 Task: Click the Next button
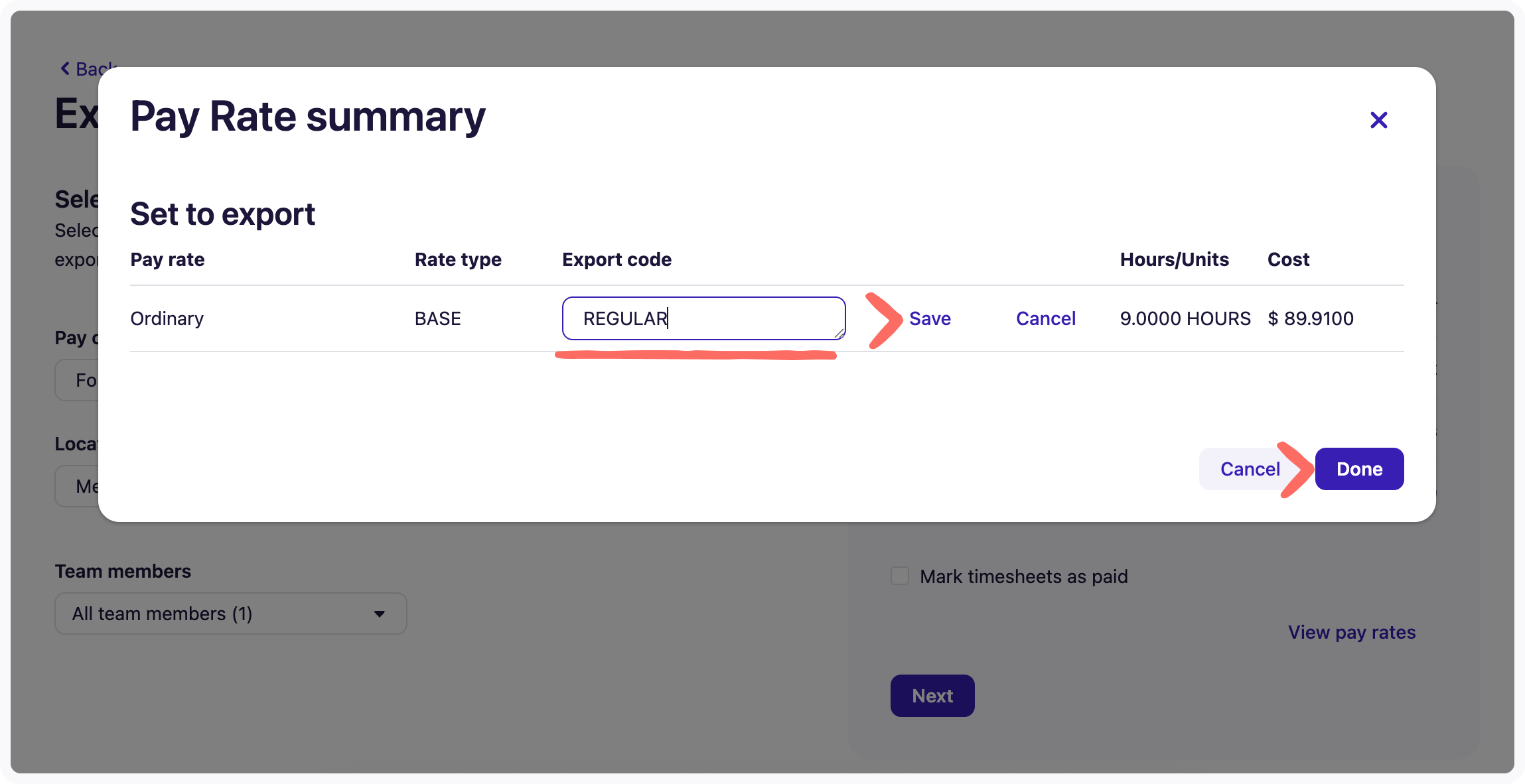(932, 696)
